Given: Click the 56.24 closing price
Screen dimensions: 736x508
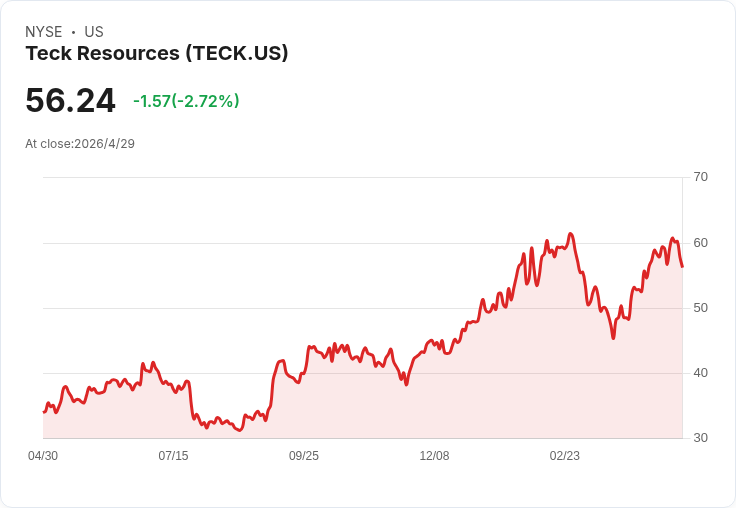Looking at the screenshot, I should (x=70, y=100).
